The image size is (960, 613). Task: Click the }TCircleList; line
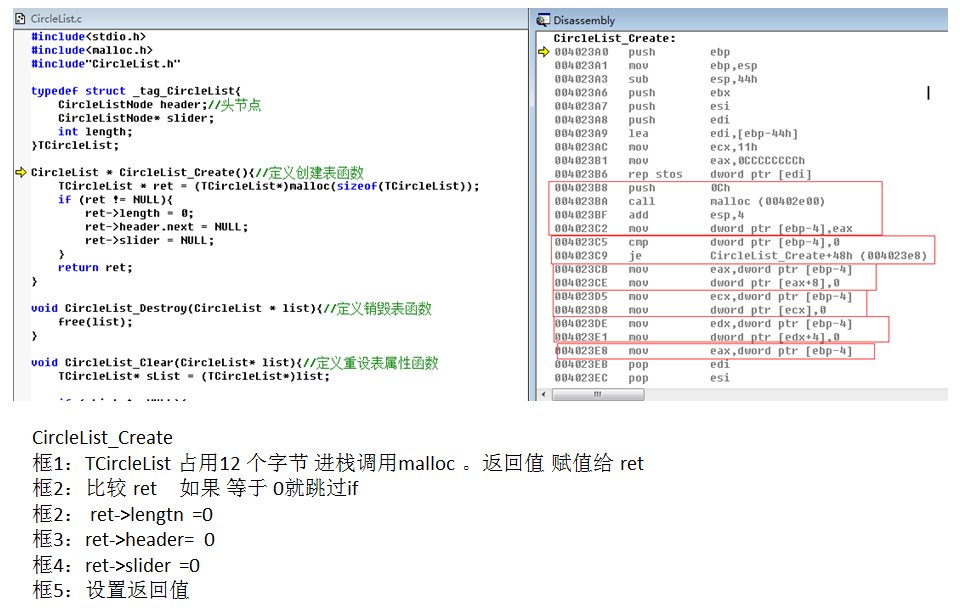[75, 145]
